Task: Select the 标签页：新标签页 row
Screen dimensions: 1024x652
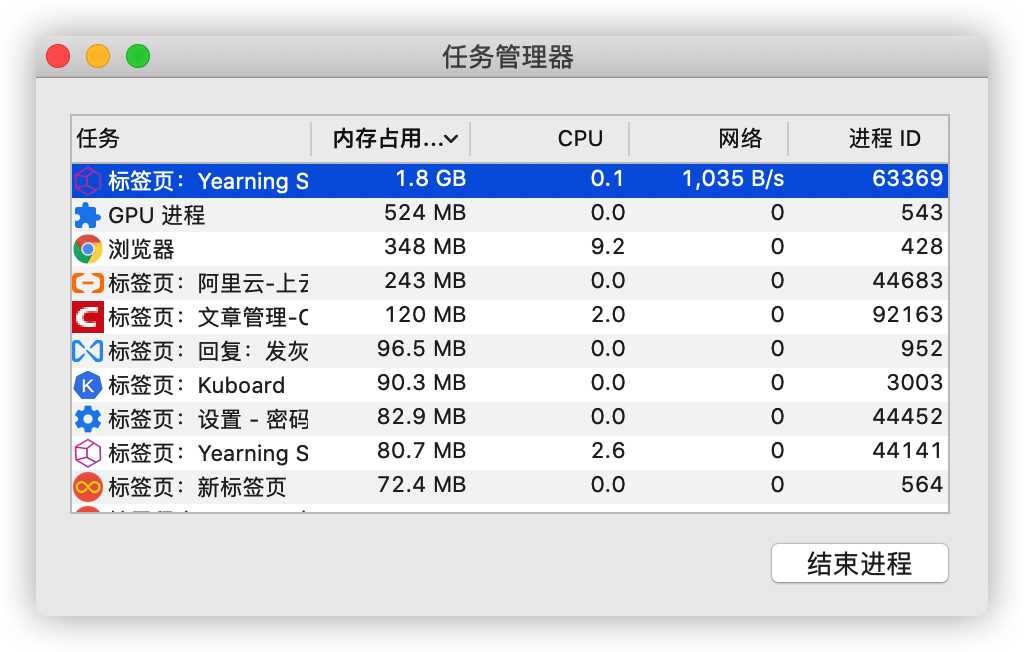Action: pos(509,487)
